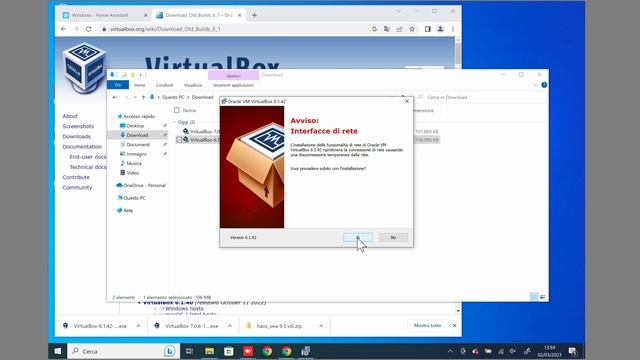Viewport: 640px width, 360px height.
Task: Click the Sì button in VirtualBox installer
Action: 358,237
